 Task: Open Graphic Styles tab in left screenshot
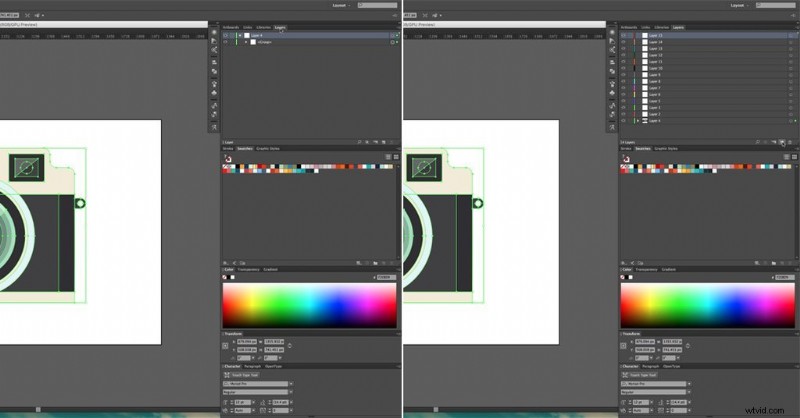[268, 149]
